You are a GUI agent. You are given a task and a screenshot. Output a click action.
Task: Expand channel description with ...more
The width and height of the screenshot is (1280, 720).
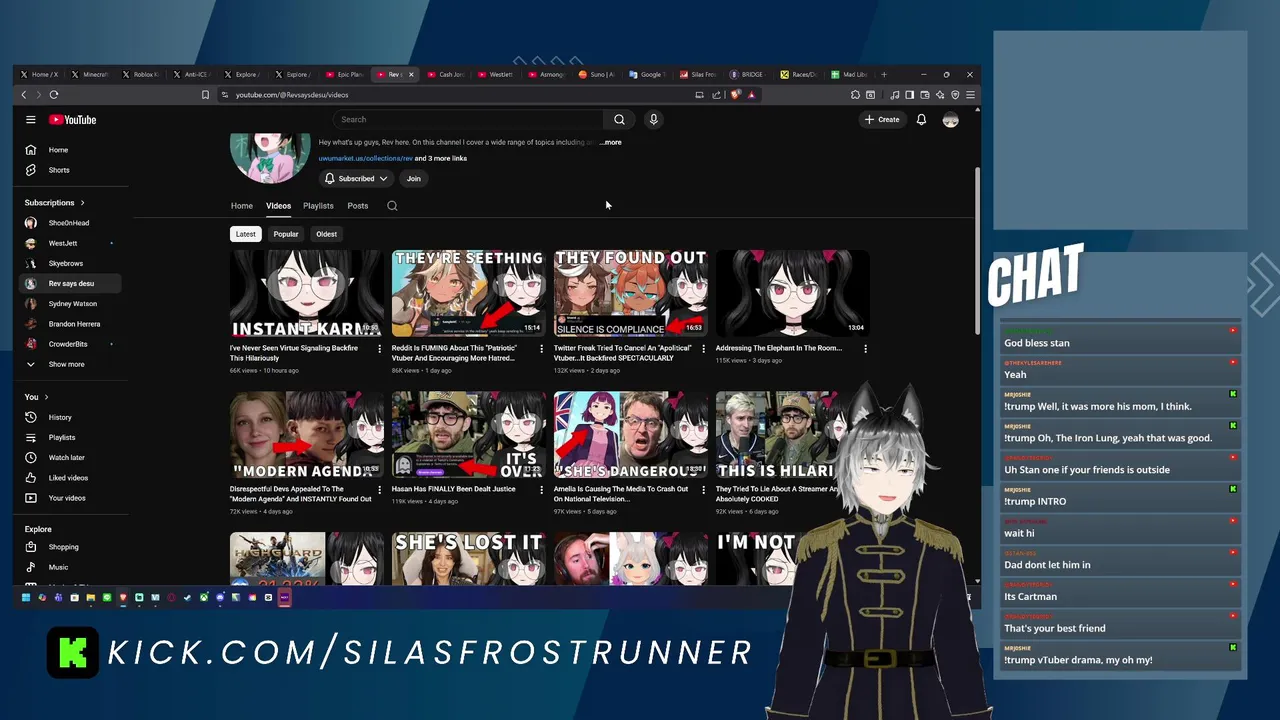(611, 143)
